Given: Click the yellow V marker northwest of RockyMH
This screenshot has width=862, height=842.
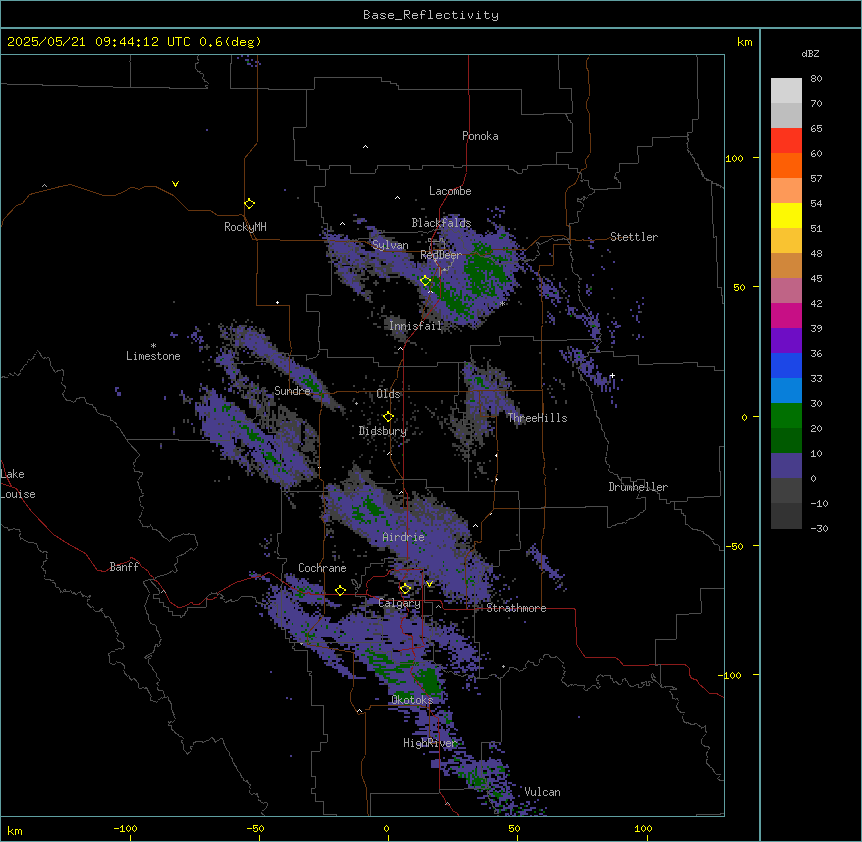Looking at the screenshot, I should point(175,184).
